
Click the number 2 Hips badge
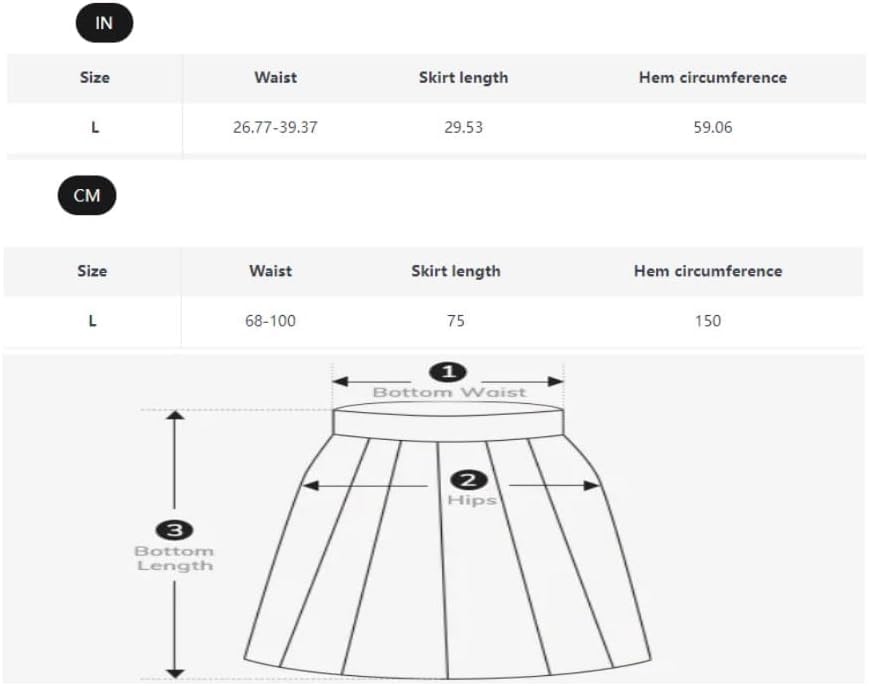click(472, 479)
